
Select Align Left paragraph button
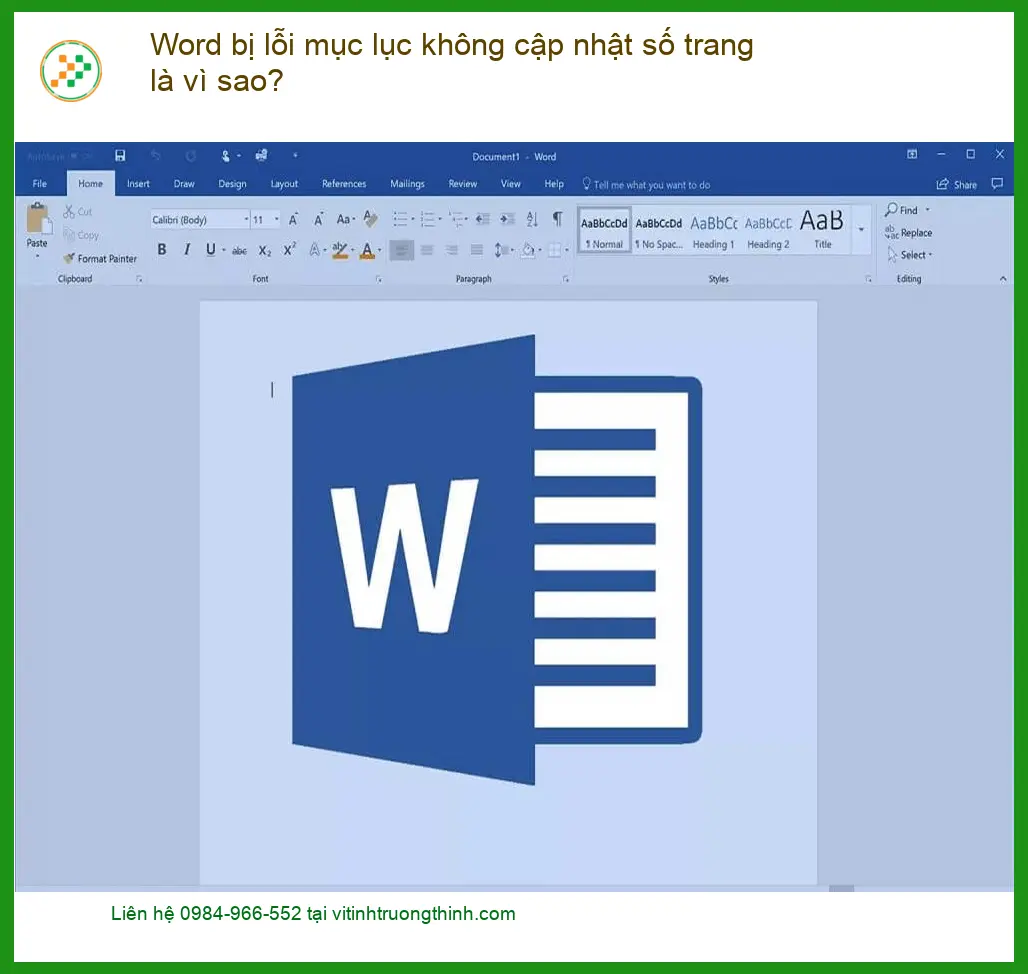point(401,250)
